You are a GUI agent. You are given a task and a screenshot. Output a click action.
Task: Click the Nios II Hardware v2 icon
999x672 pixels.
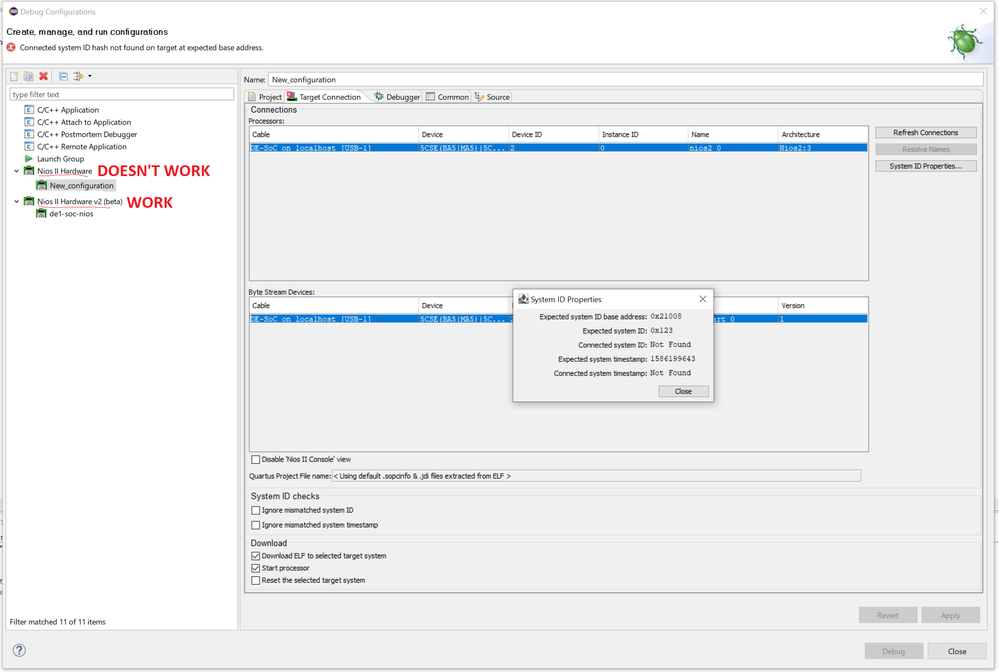click(29, 201)
